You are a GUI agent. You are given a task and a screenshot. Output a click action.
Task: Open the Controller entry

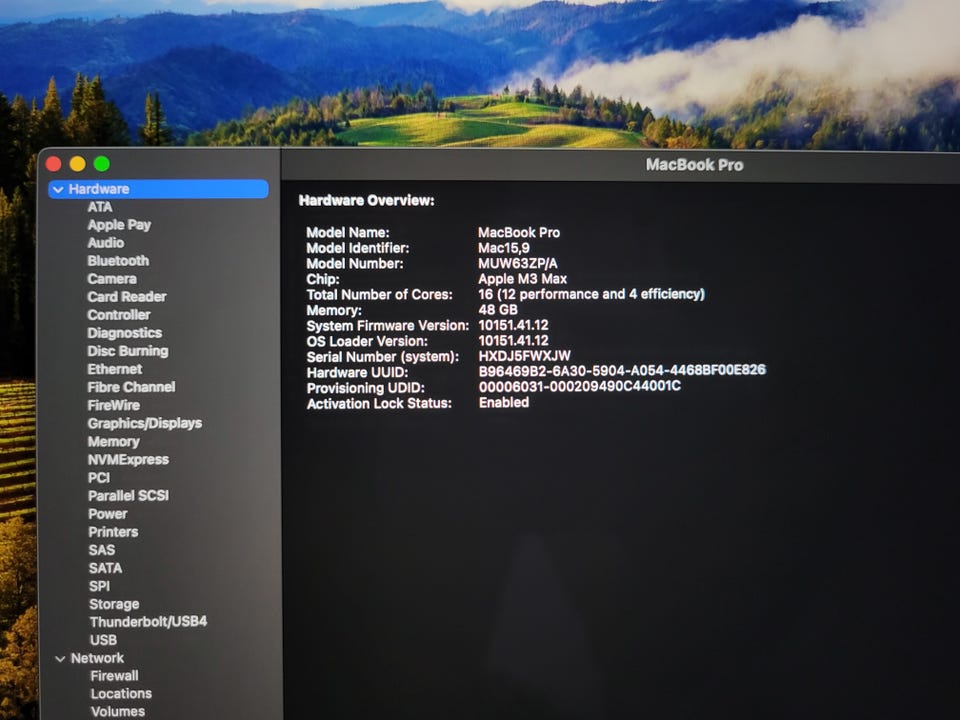click(x=119, y=315)
